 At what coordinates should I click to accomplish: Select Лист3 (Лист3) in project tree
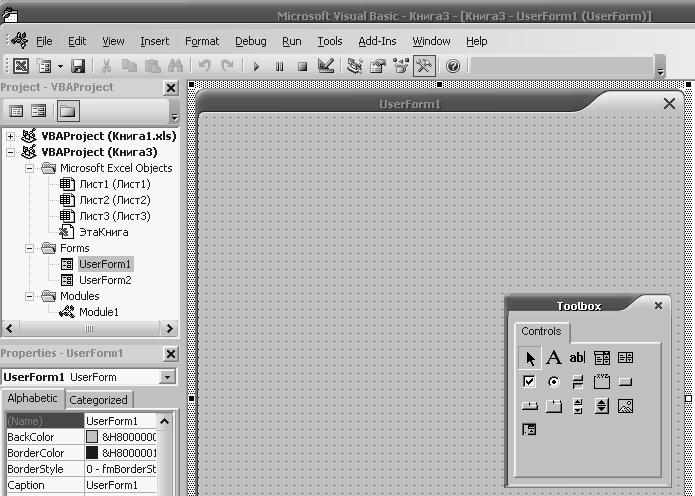(115, 216)
